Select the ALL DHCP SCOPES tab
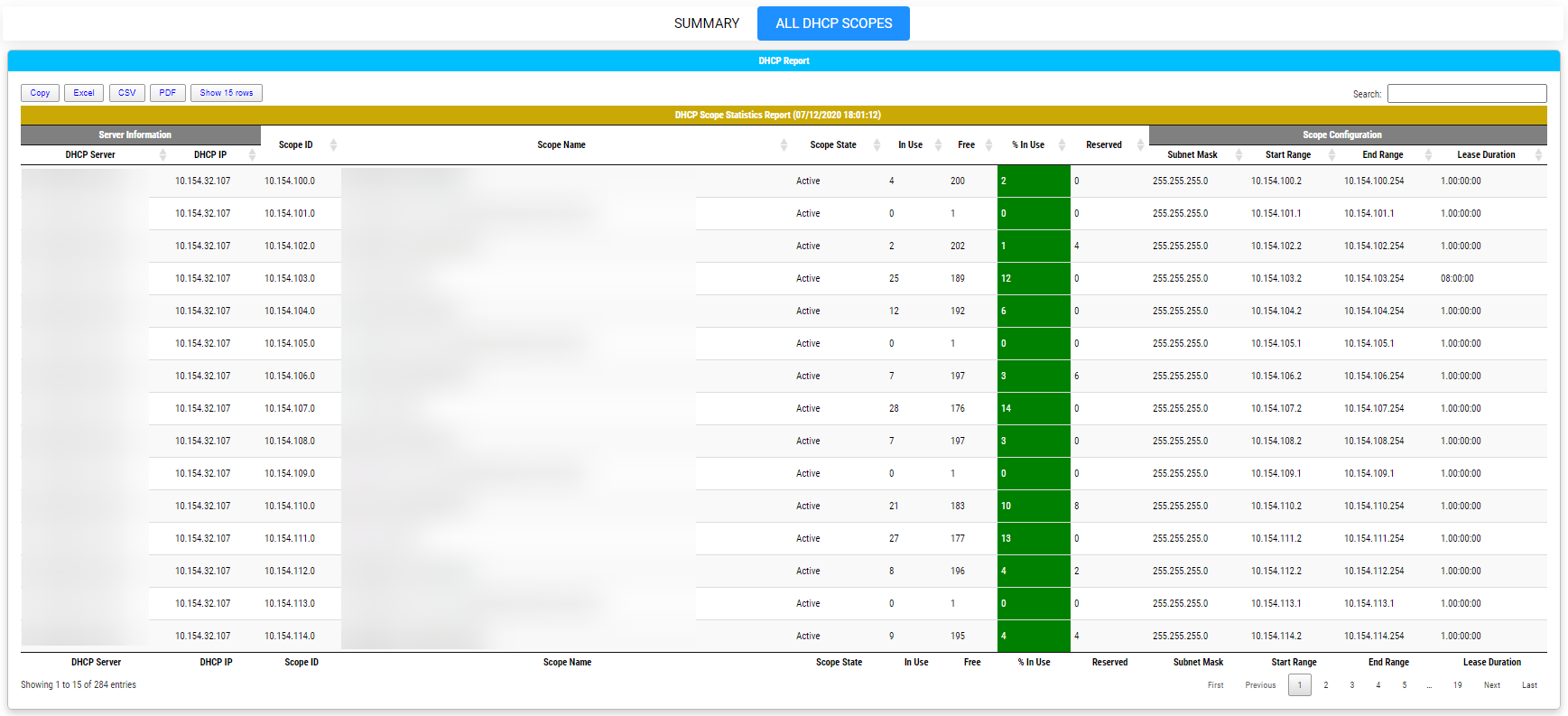 [x=833, y=23]
